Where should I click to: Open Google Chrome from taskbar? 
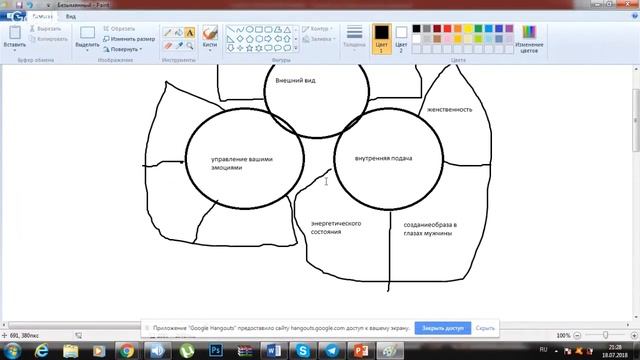(127, 351)
